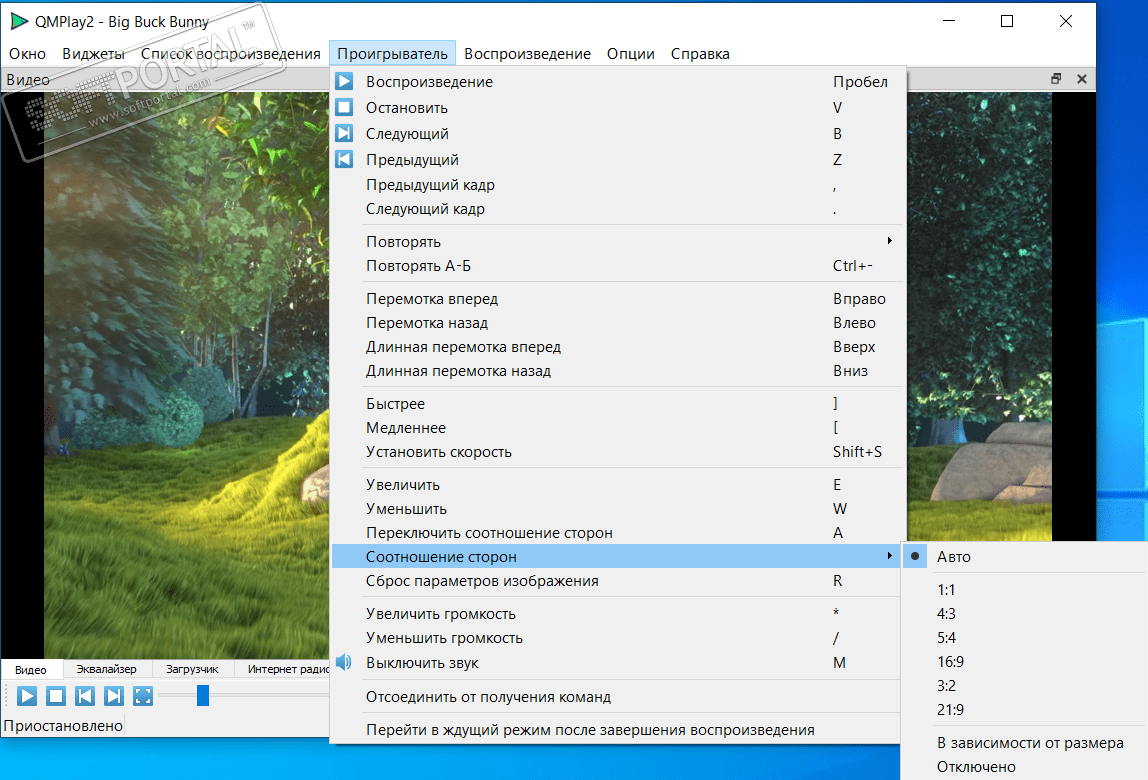1148x780 pixels.
Task: Undock the Видео panel with float icon
Action: (1056, 78)
